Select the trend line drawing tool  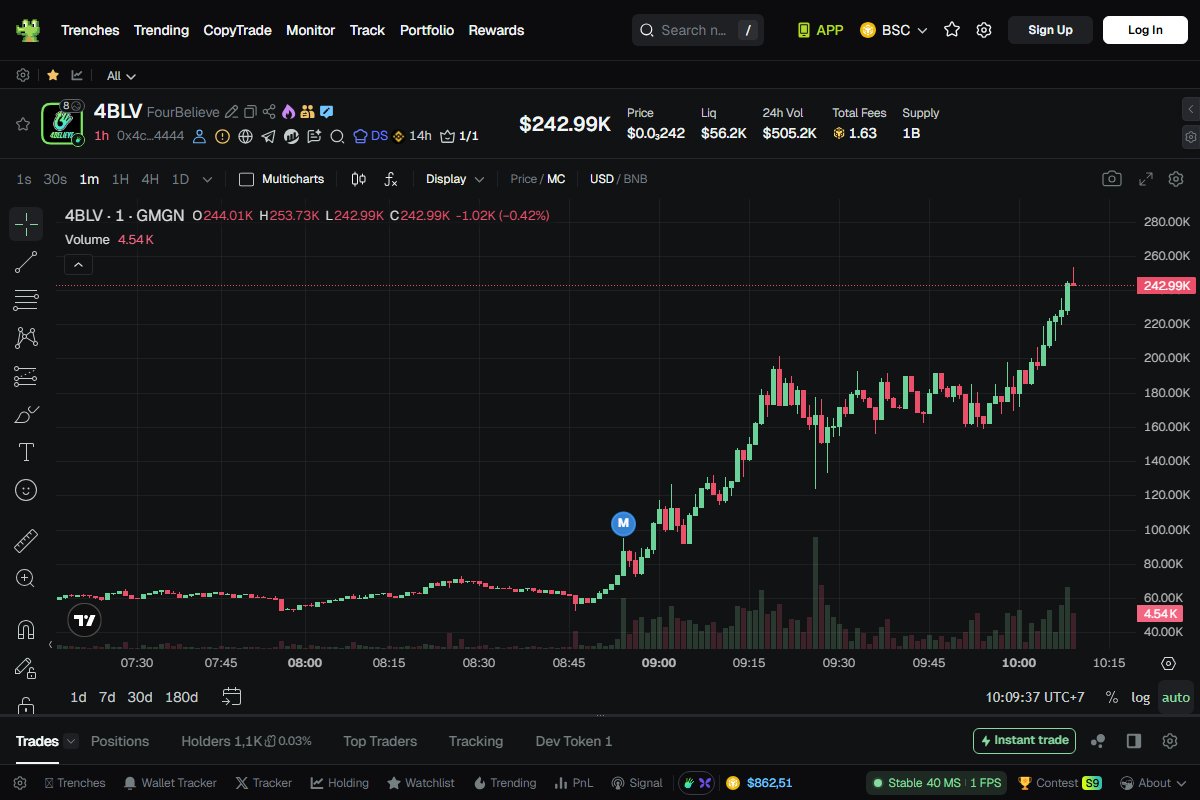tap(26, 262)
